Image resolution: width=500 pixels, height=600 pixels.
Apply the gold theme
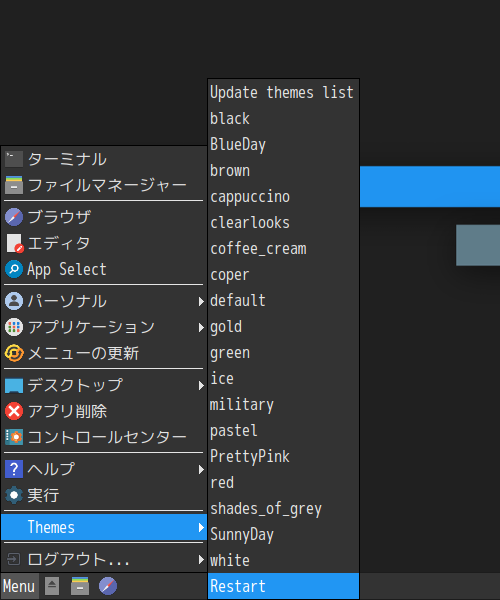(x=283, y=327)
